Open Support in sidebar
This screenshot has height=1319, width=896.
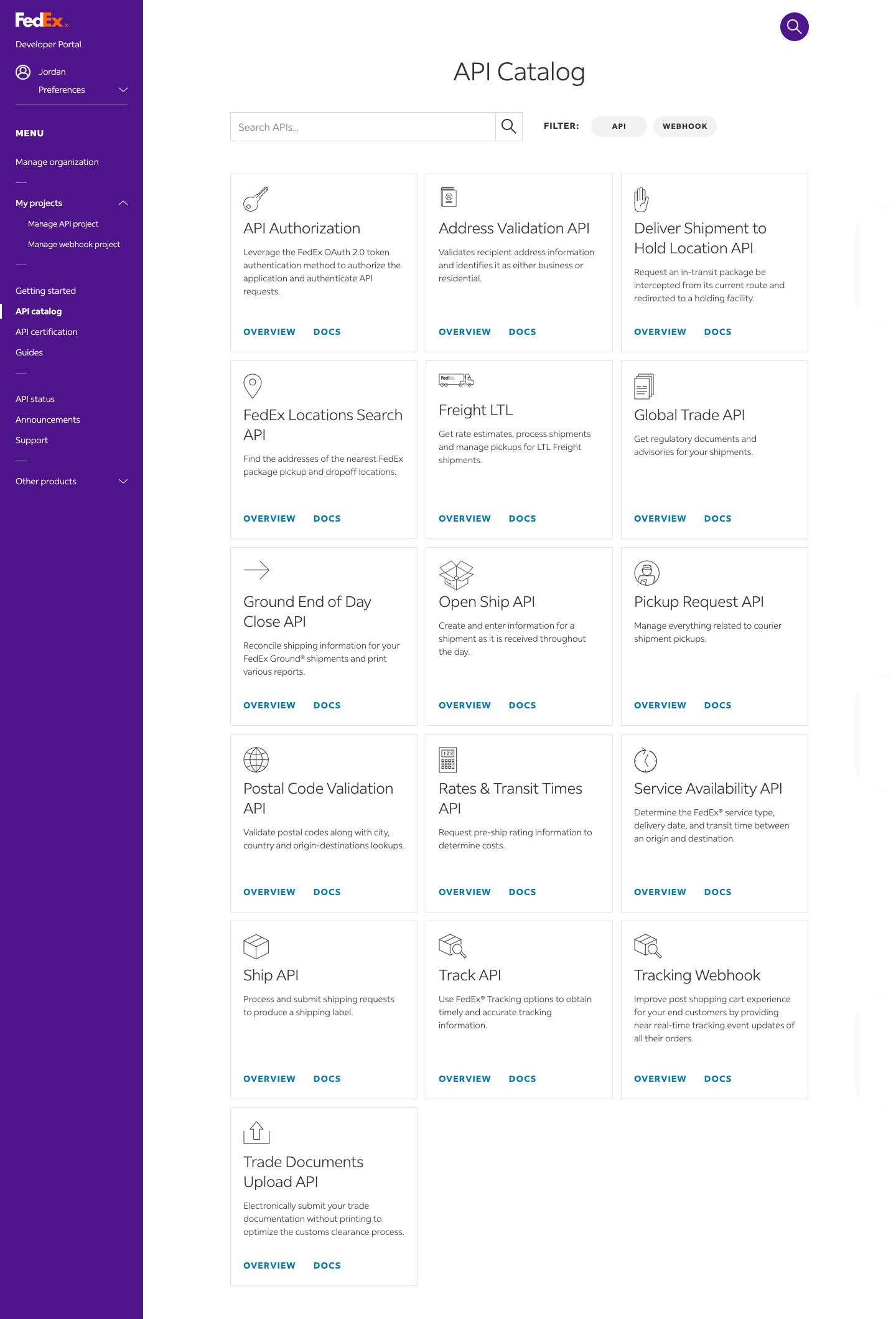point(32,440)
